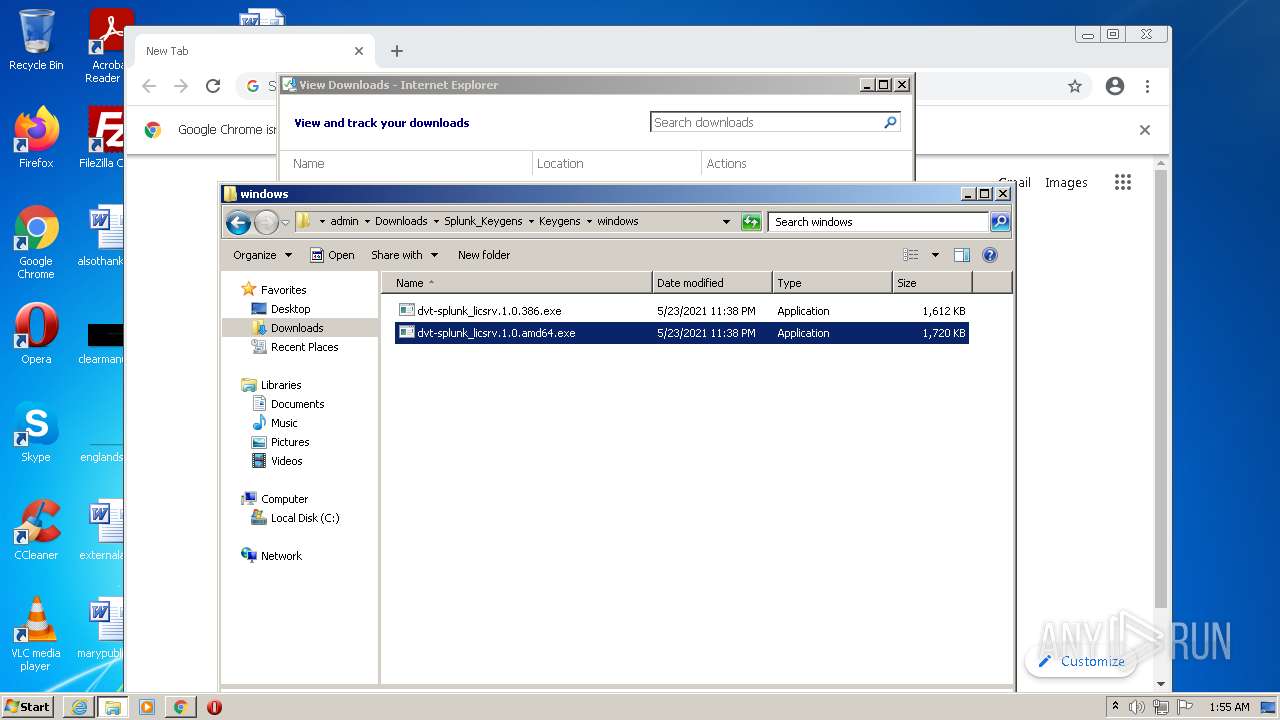Click Splunk_Keygens in the address breadcrumb

pyautogui.click(x=482, y=222)
